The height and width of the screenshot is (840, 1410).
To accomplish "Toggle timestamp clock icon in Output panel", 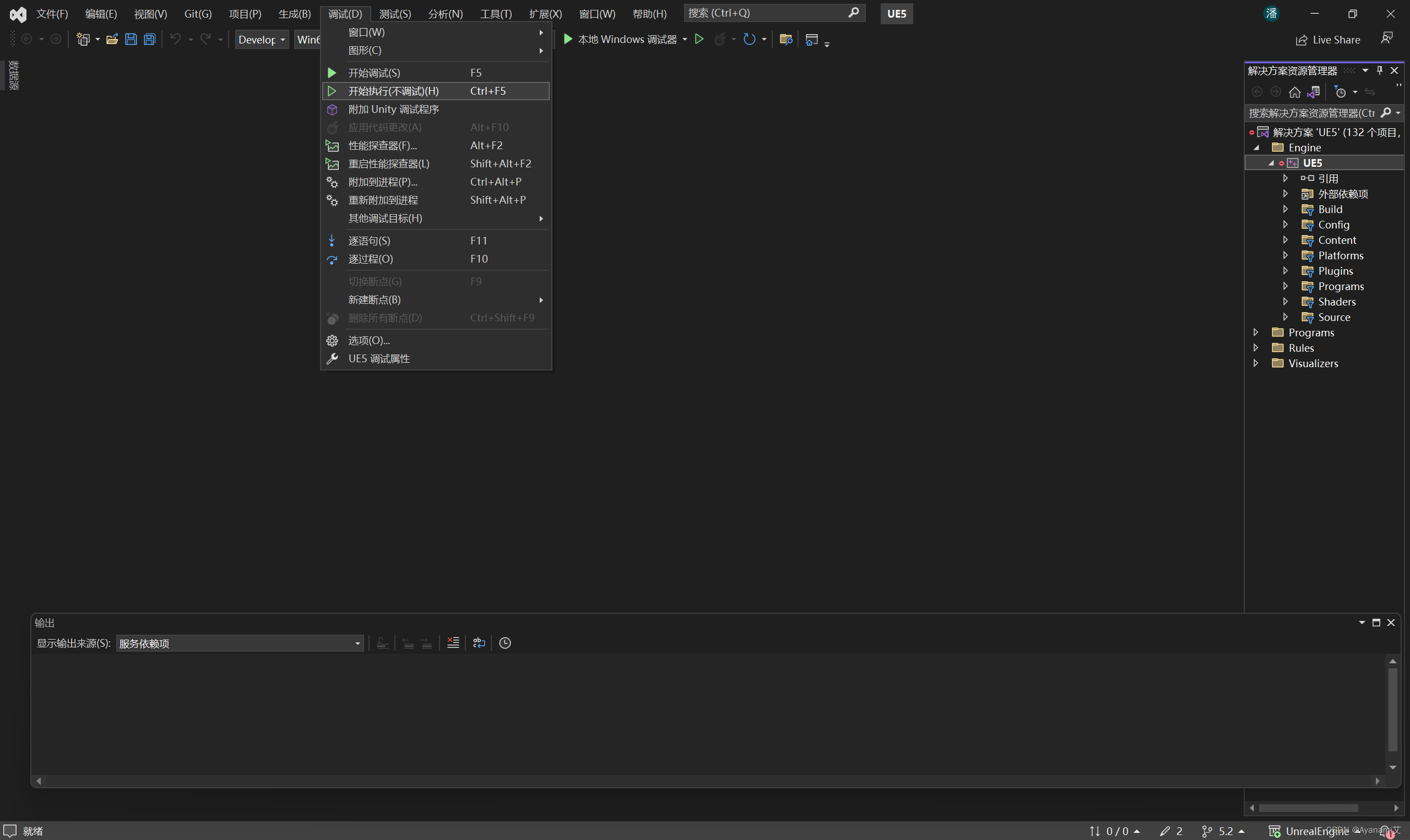I will 505,643.
